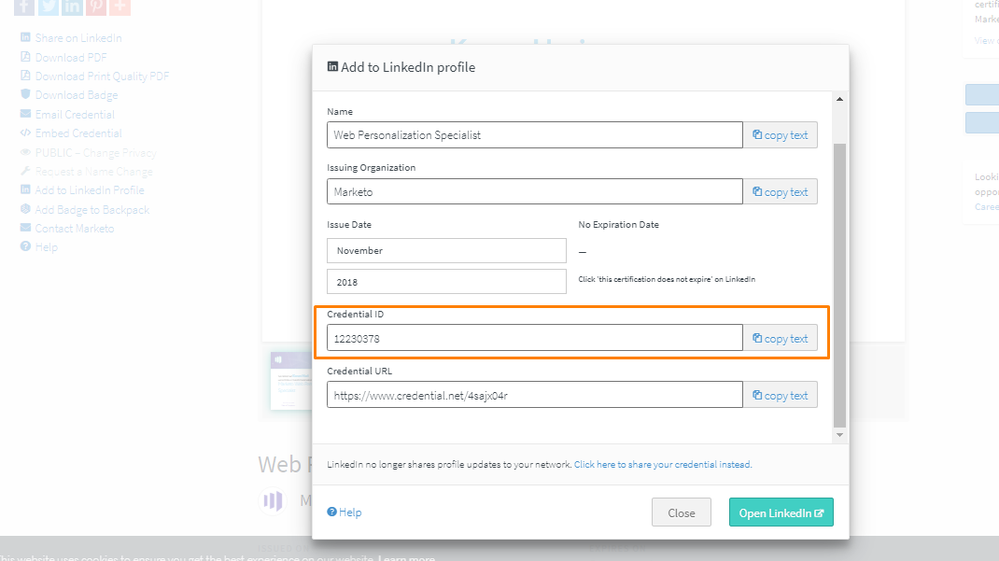Image resolution: width=999 pixels, height=561 pixels.
Task: Open Help link in dialog footer
Action: tap(344, 512)
